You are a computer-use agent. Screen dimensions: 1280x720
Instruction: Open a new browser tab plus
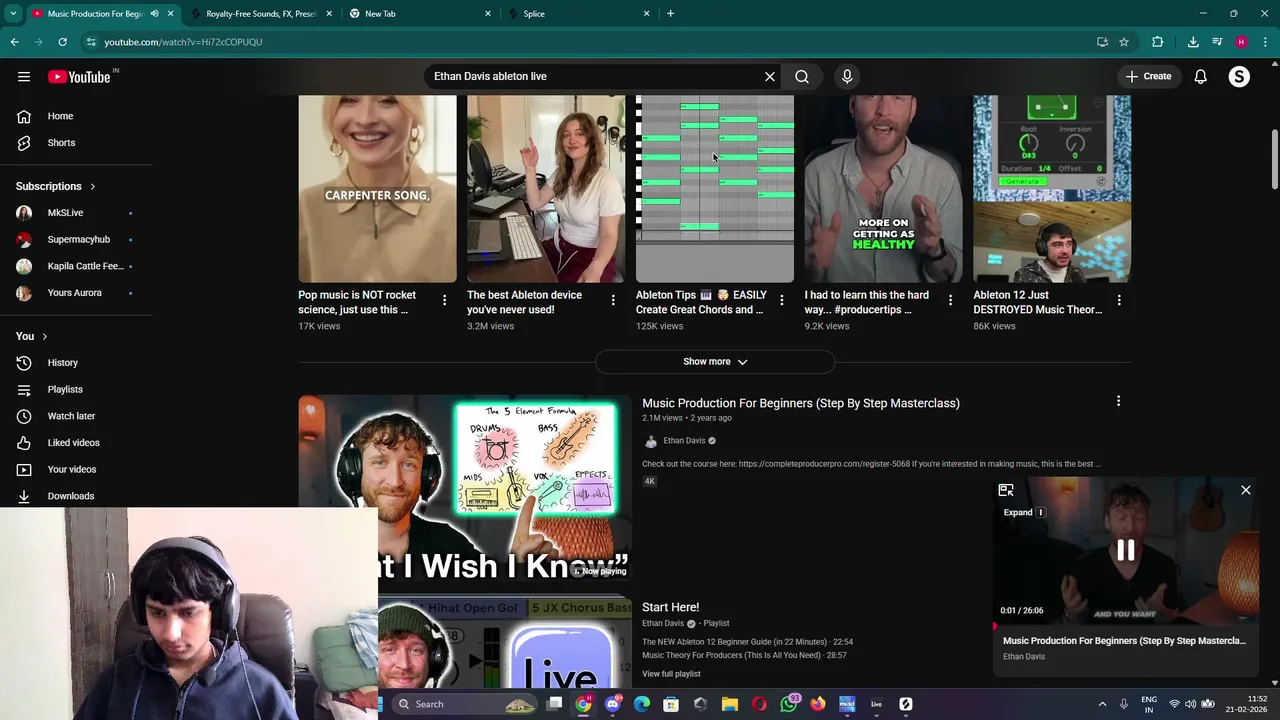[x=670, y=14]
